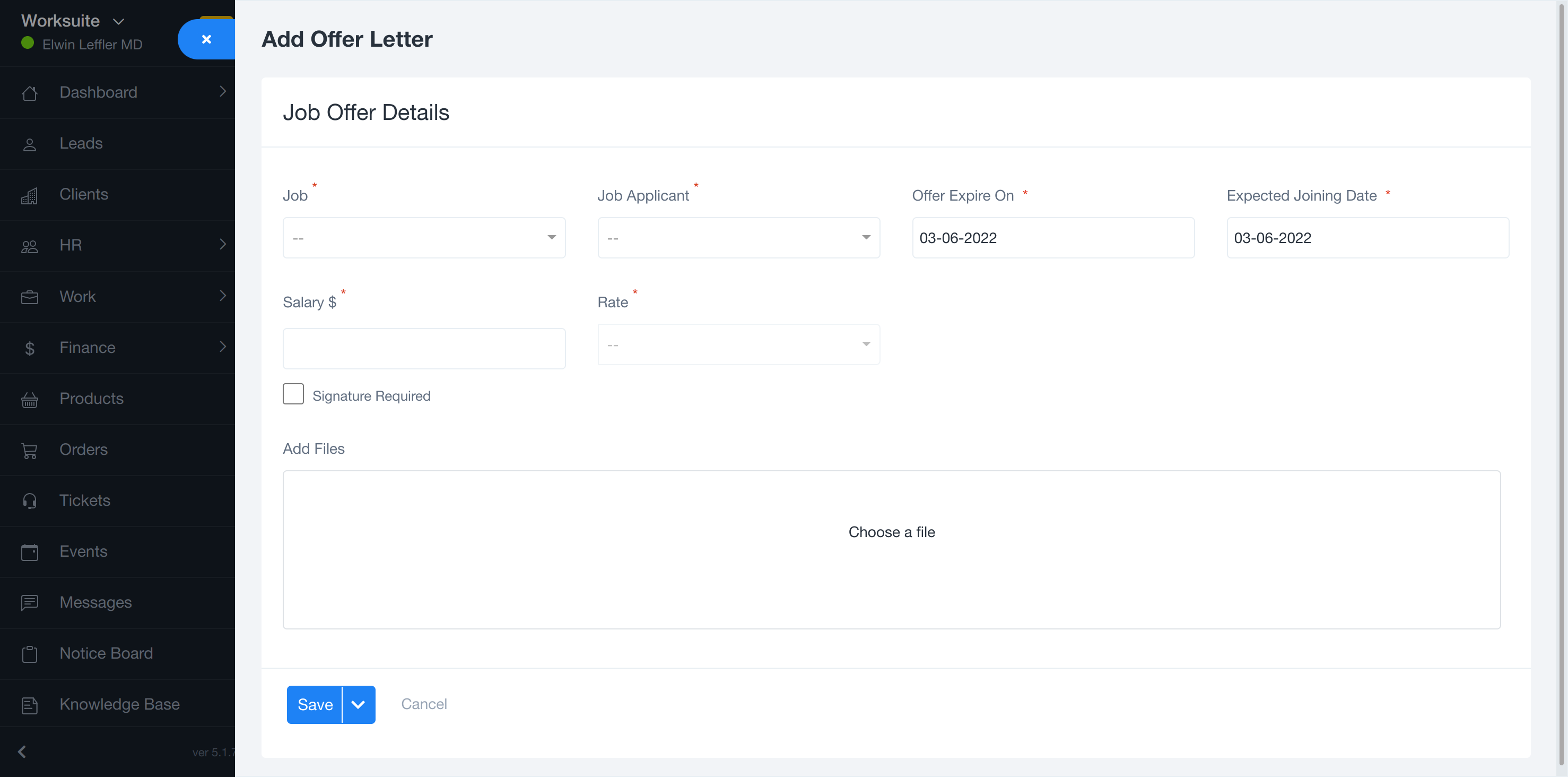
Task: Click the Events calendar icon
Action: point(29,552)
